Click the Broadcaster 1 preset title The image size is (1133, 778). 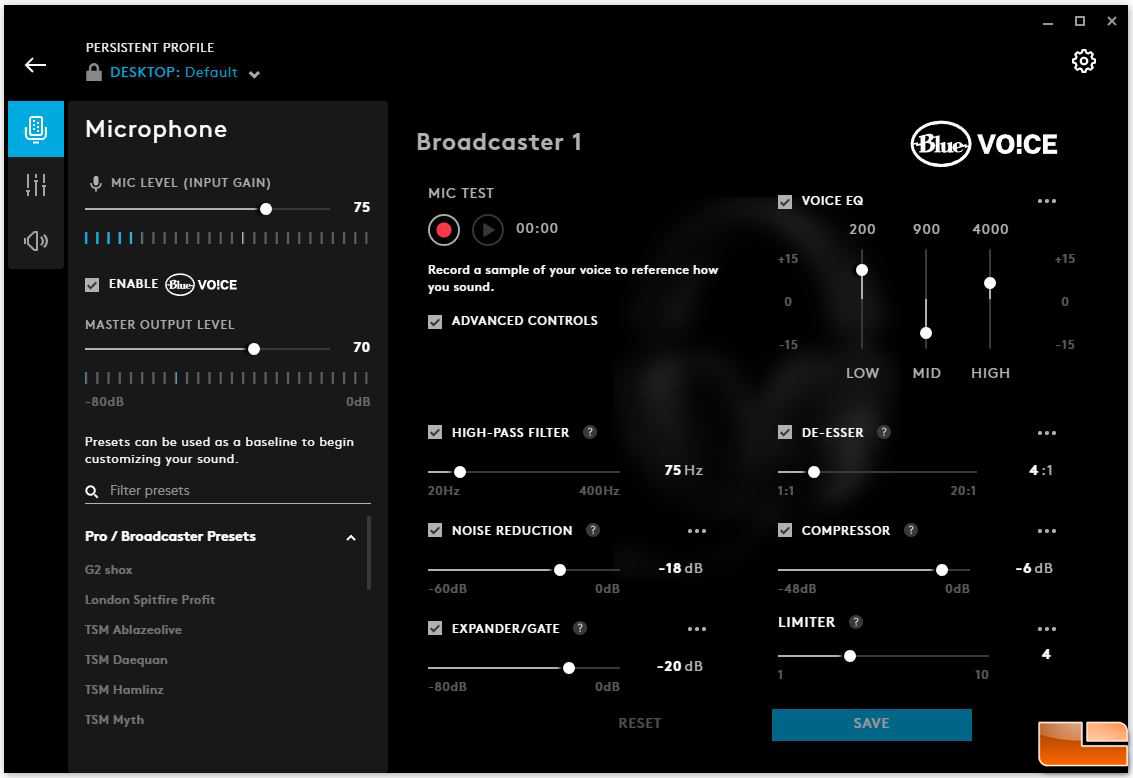[499, 142]
